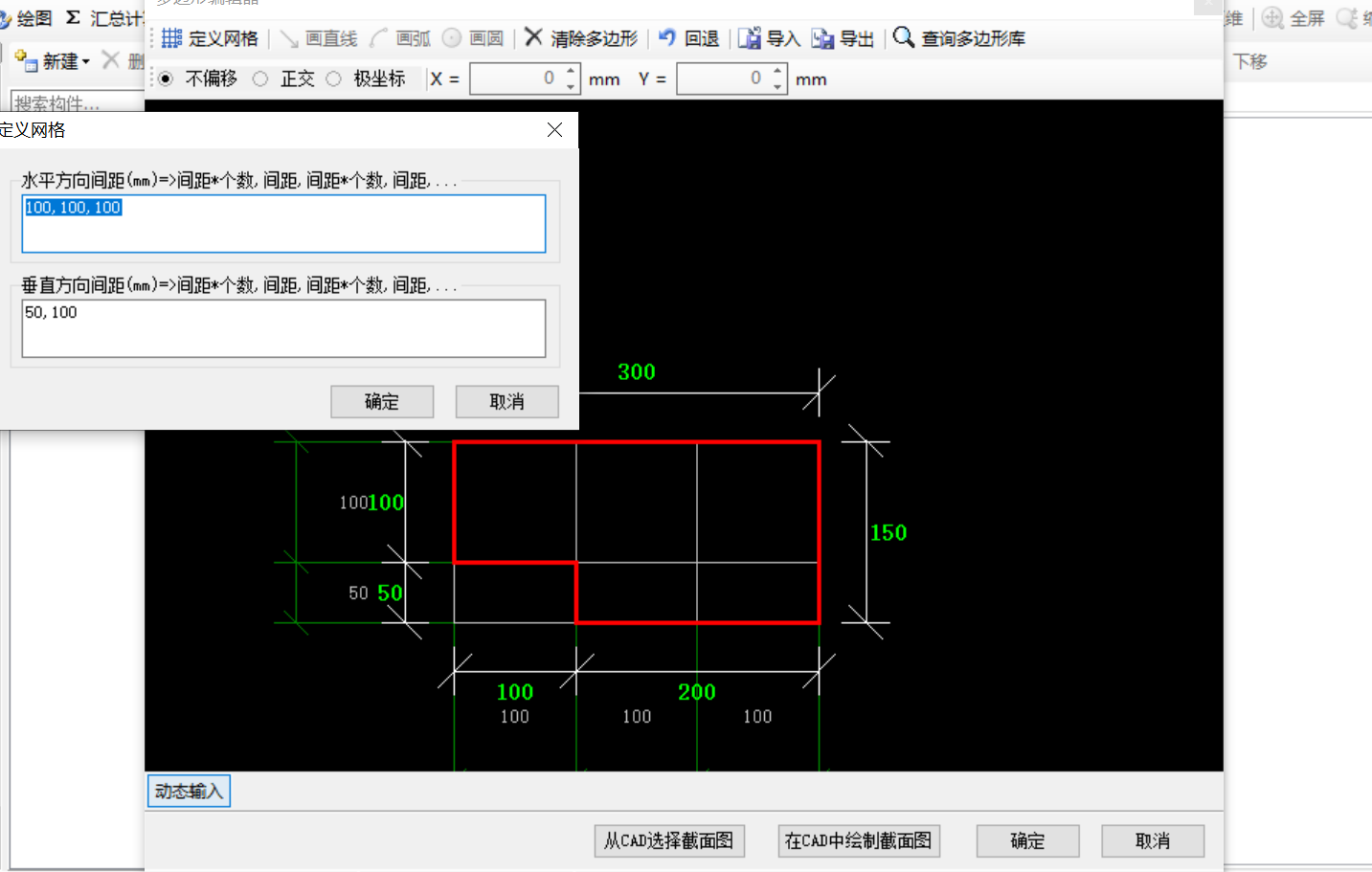
Task: Select the 画圆 circle drawing tool
Action: coord(474,38)
